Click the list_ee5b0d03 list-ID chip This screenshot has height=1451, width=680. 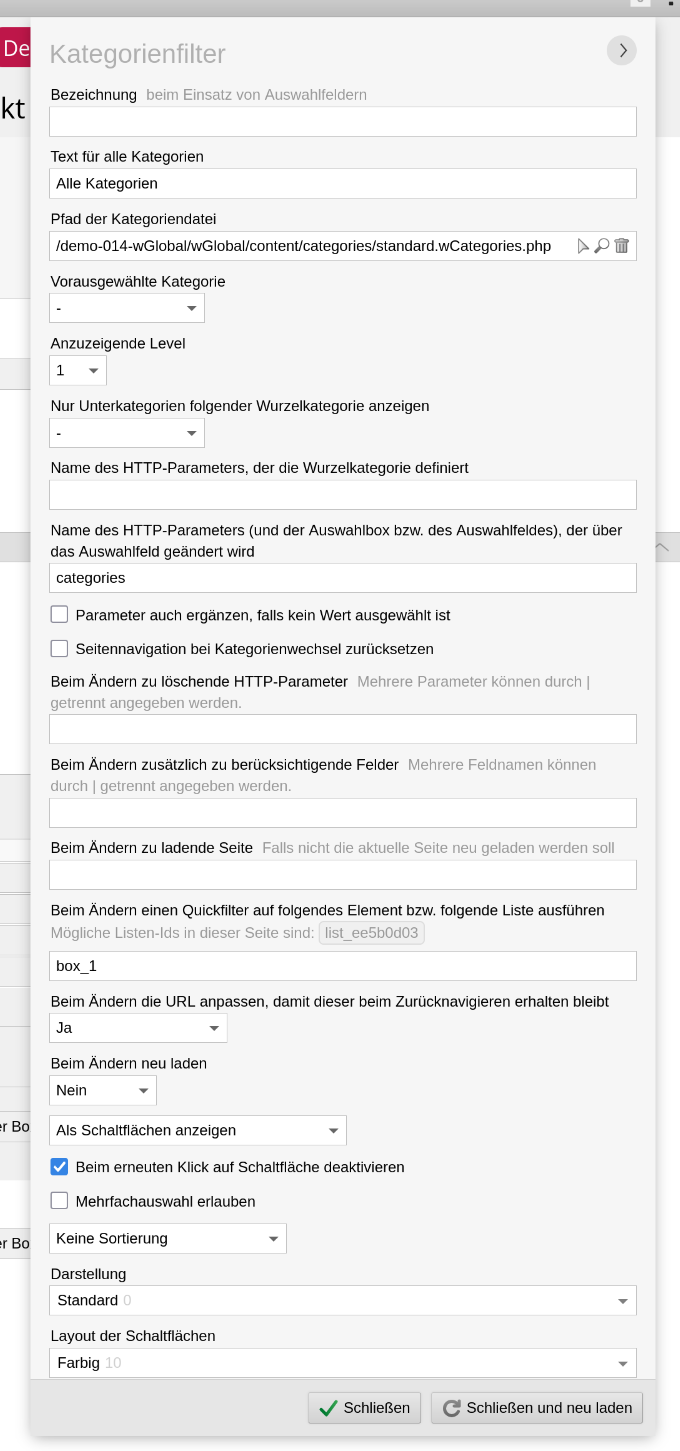coord(371,931)
